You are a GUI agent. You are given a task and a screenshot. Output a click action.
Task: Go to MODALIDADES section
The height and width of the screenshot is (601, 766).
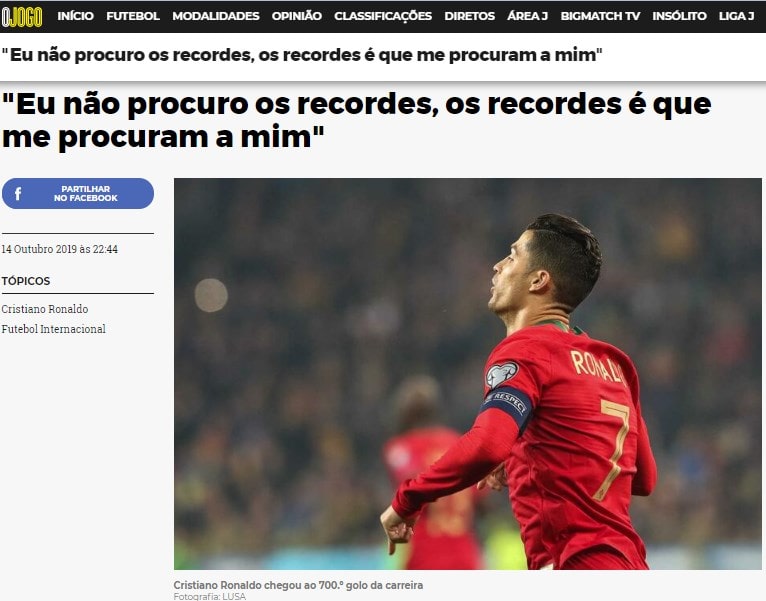215,16
